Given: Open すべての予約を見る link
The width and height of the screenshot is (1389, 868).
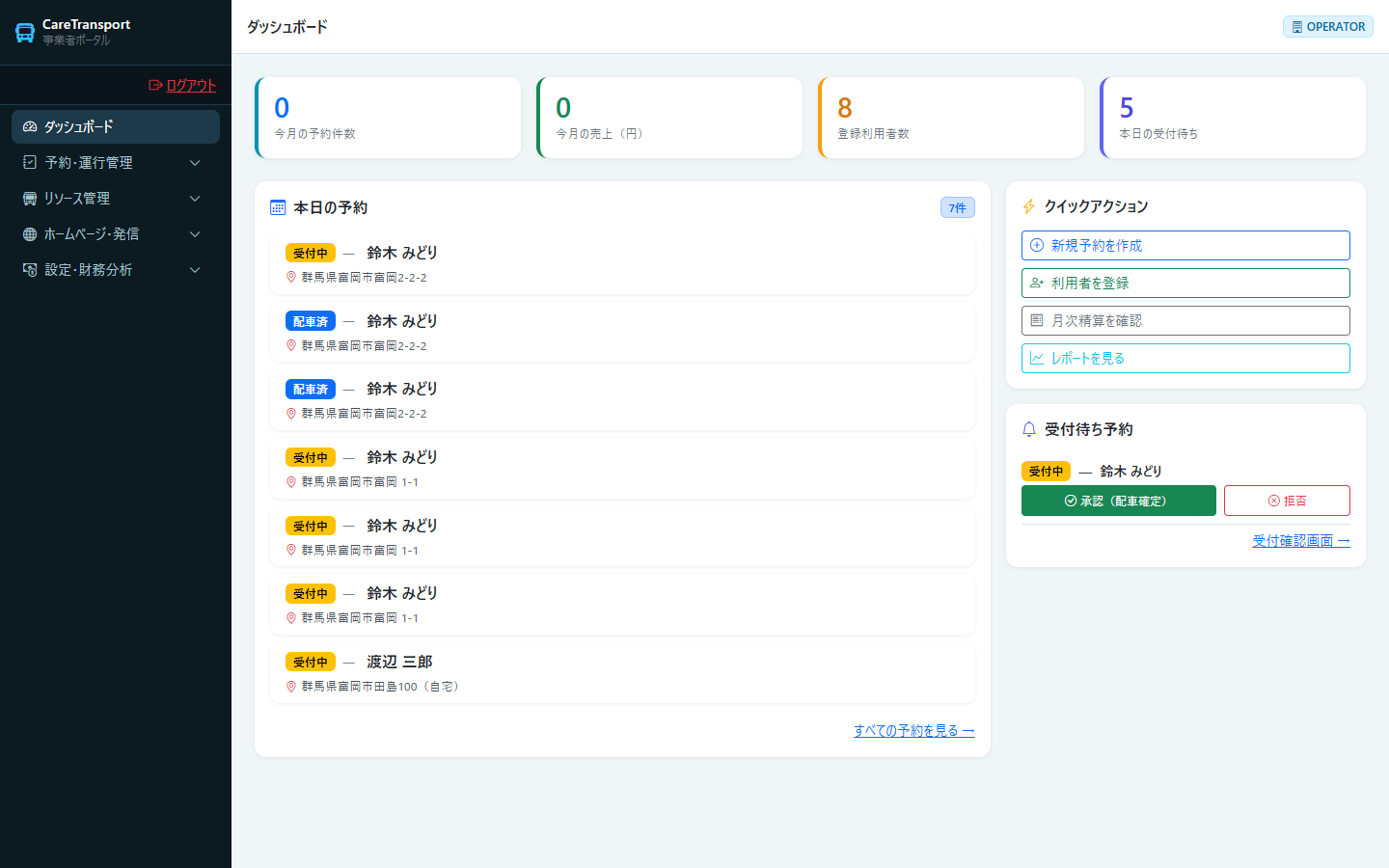Looking at the screenshot, I should pos(913,731).
